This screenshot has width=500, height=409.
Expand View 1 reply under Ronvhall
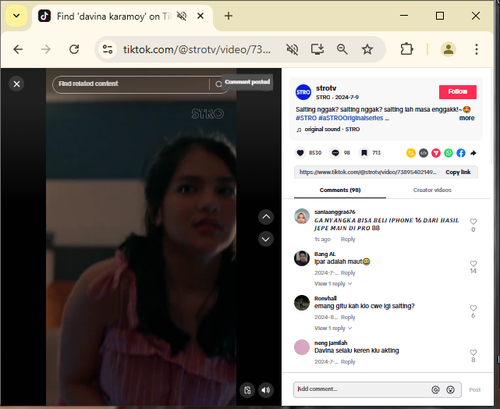pyautogui.click(x=333, y=328)
